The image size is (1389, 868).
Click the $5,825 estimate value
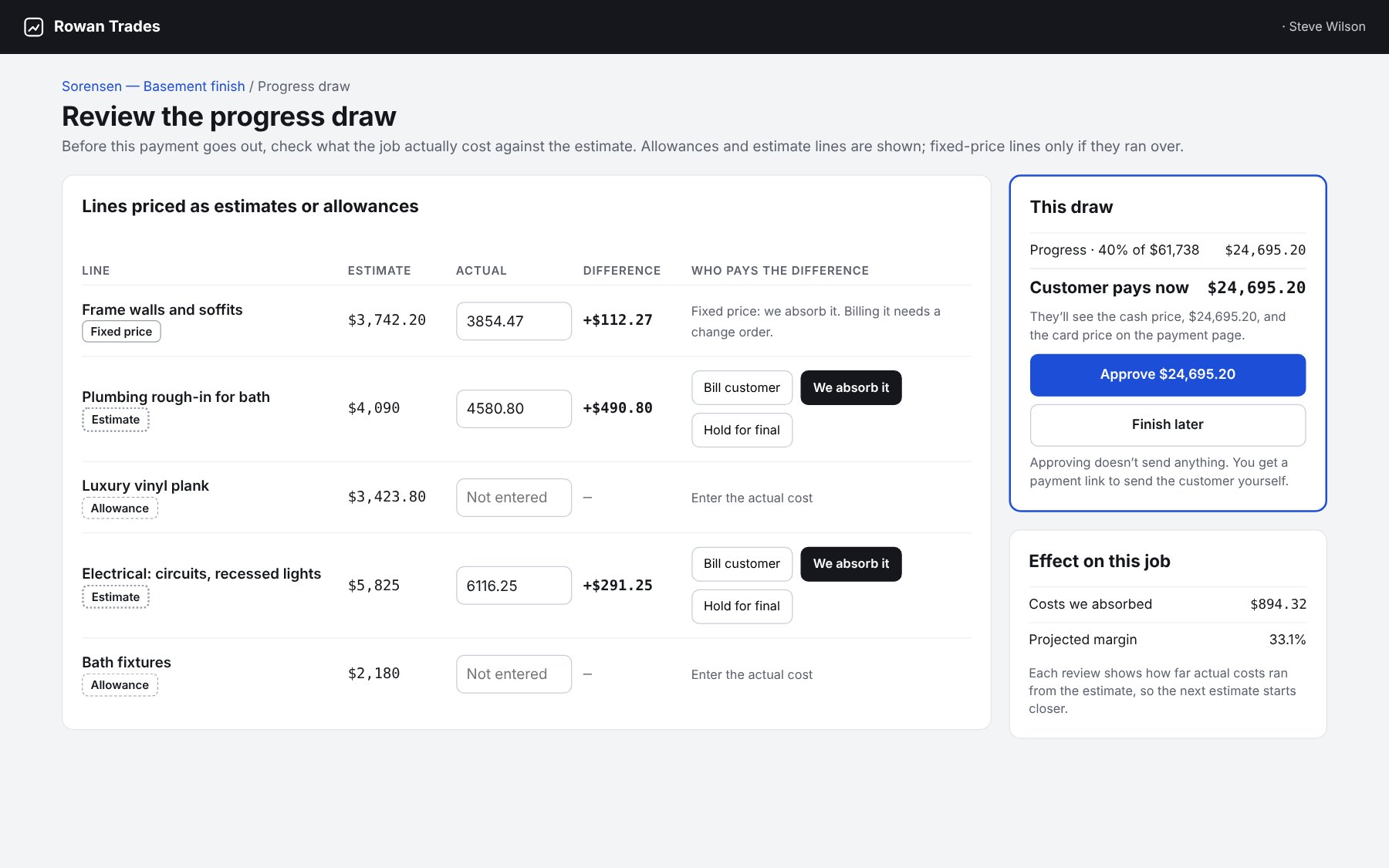click(373, 586)
